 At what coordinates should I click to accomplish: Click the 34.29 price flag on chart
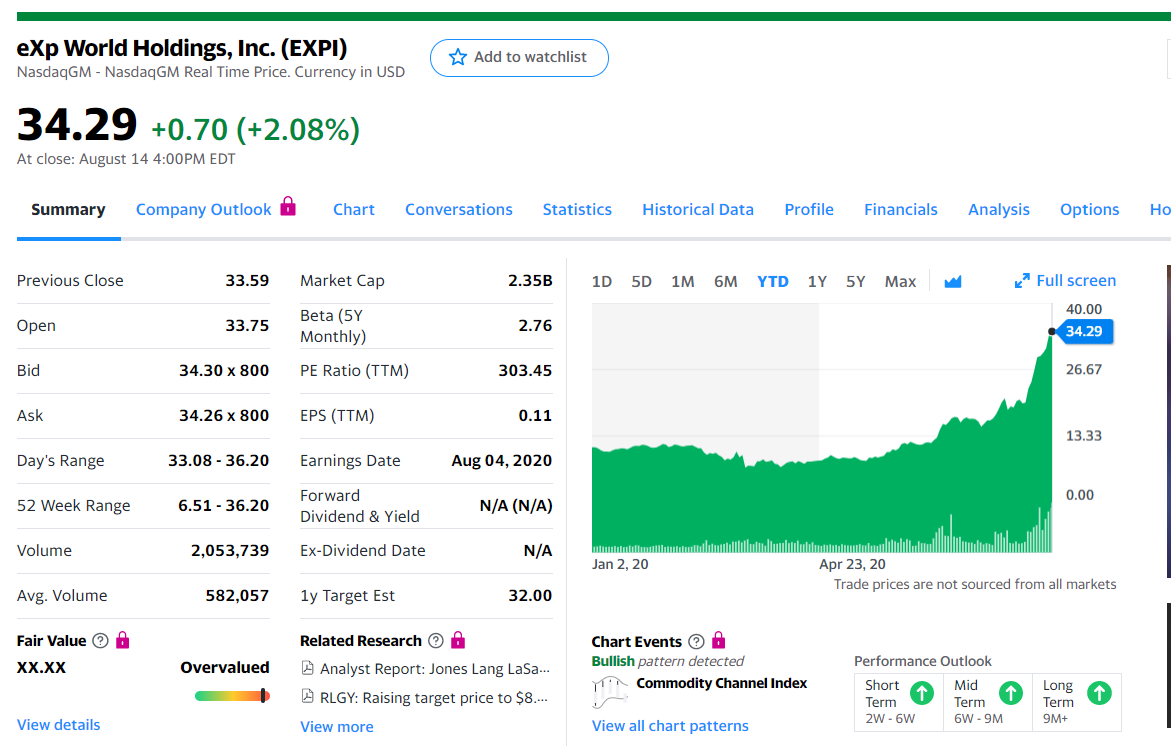[1084, 331]
